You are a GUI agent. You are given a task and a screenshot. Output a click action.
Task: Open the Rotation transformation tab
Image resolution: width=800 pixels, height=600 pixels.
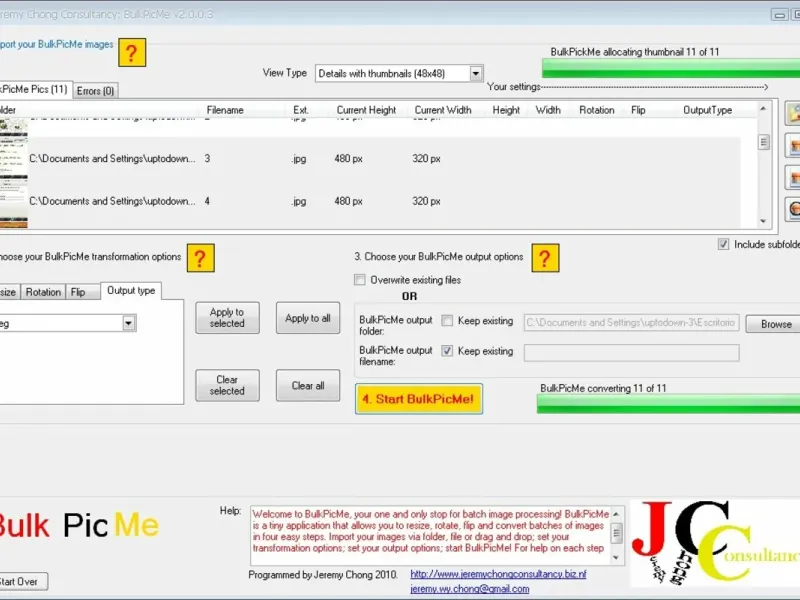point(43,292)
